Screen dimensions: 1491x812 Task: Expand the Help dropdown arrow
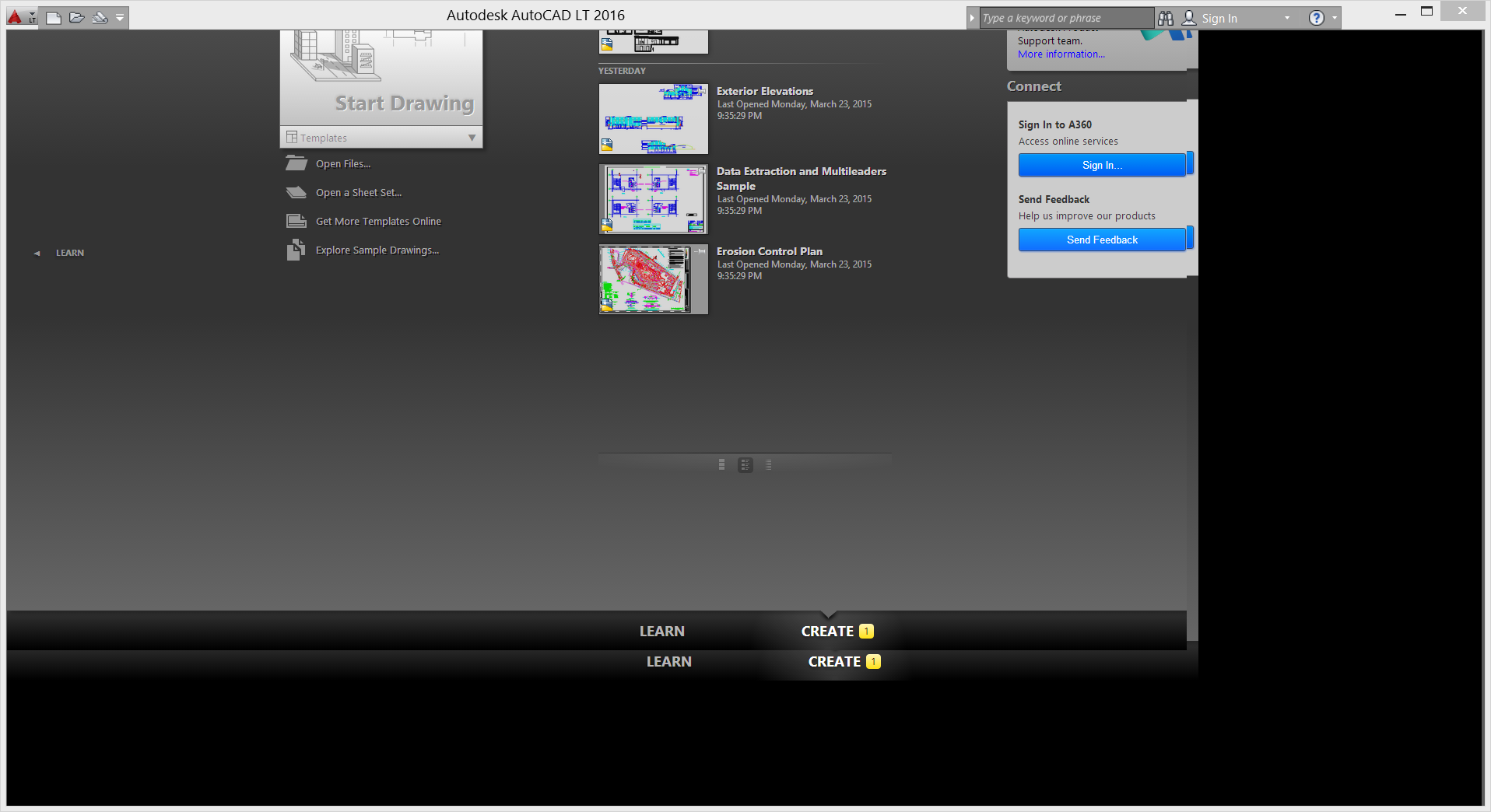click(x=1335, y=18)
